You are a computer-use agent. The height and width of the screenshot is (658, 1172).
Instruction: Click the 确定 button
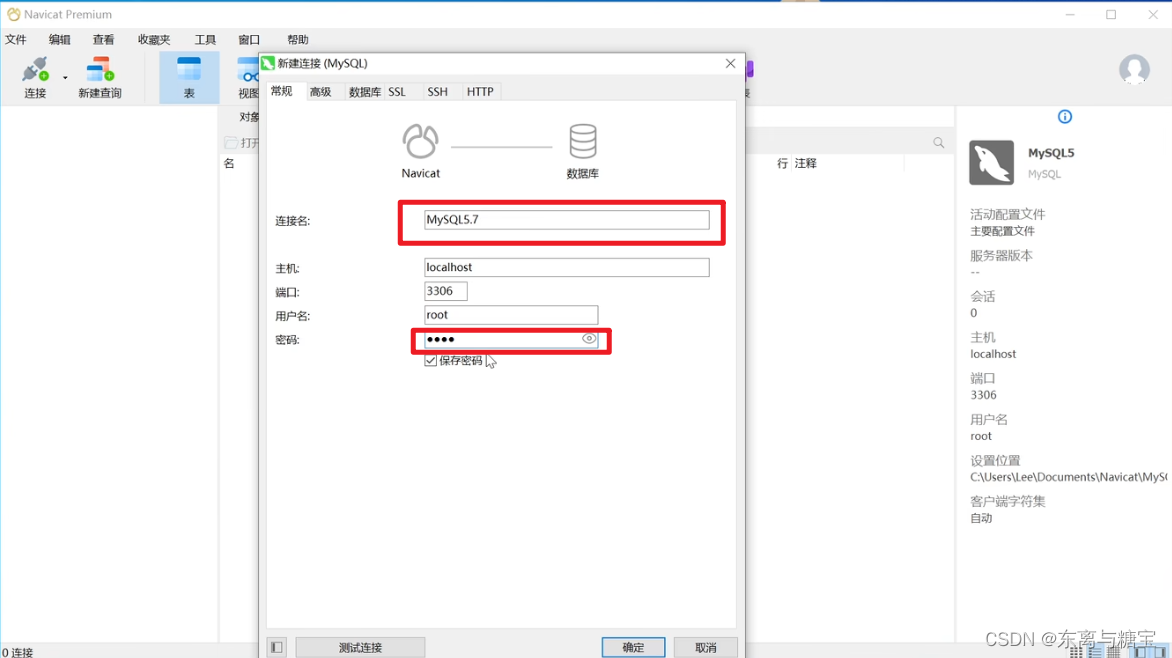633,648
